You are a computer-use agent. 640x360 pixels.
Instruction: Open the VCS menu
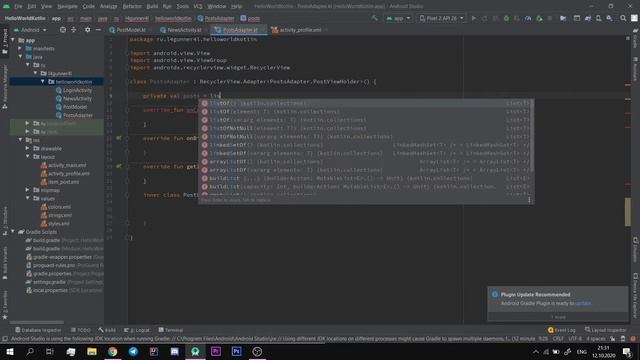point(198,6)
